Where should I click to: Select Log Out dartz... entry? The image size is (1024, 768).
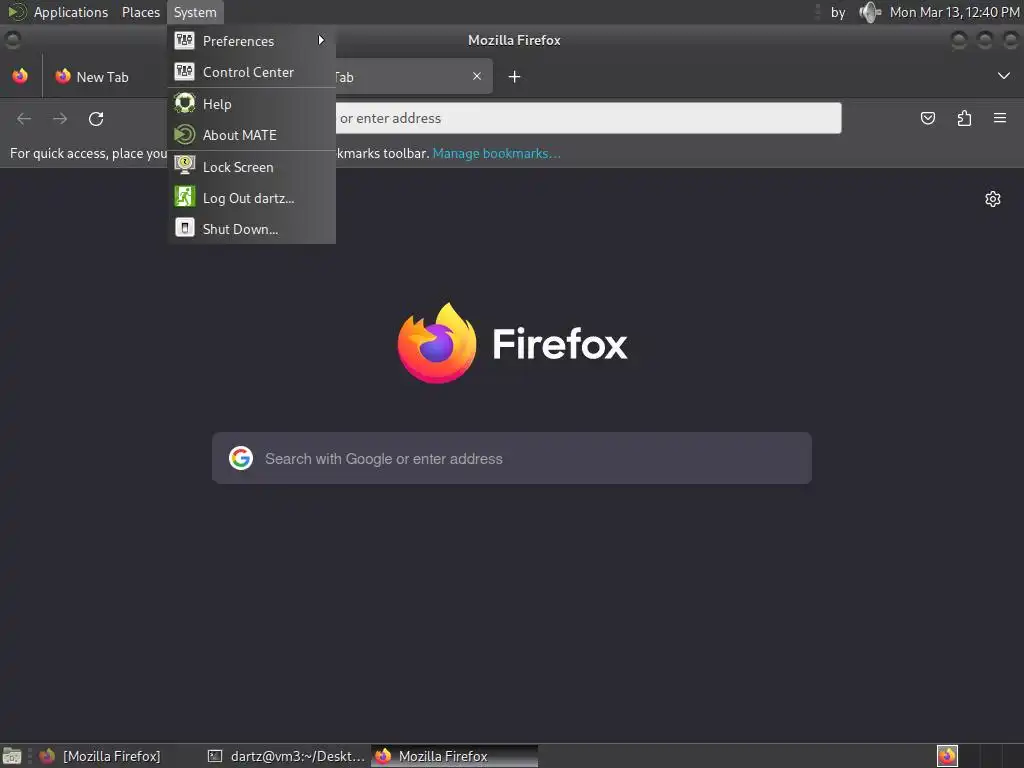(251, 197)
